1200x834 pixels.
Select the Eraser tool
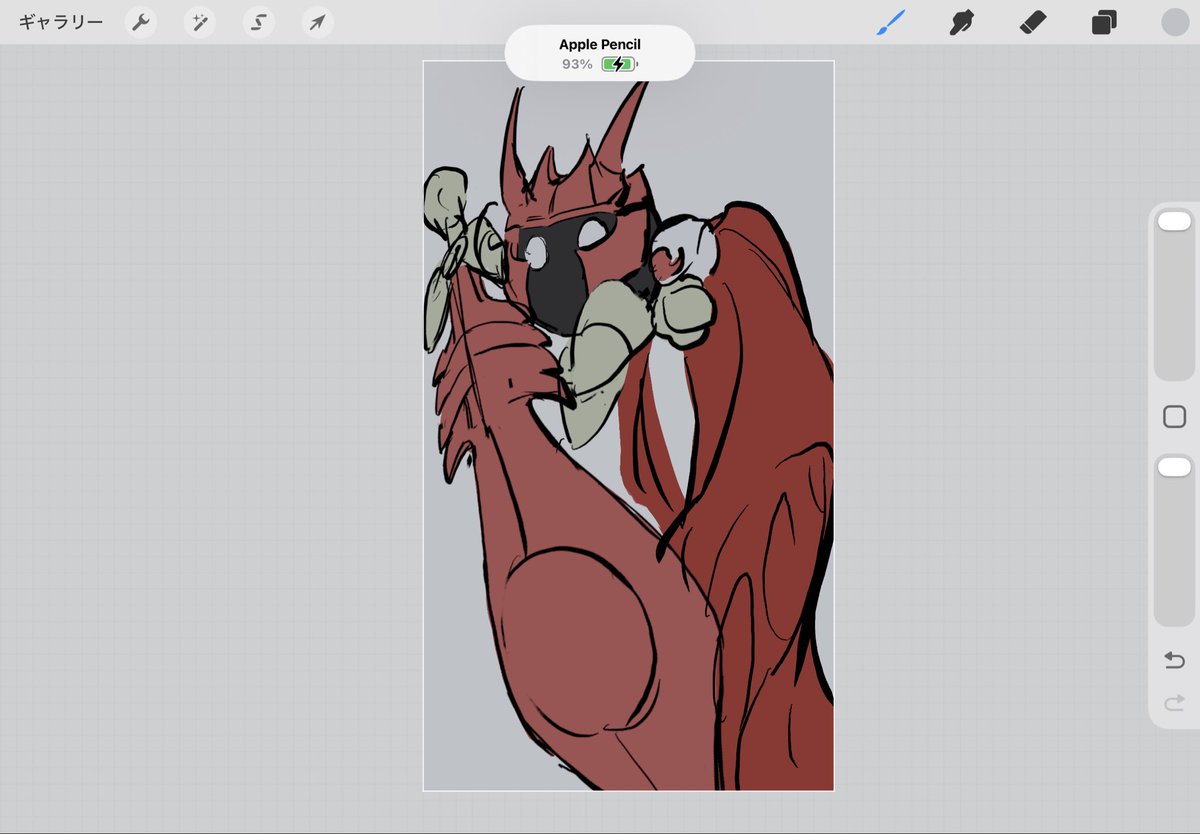[x=1033, y=22]
